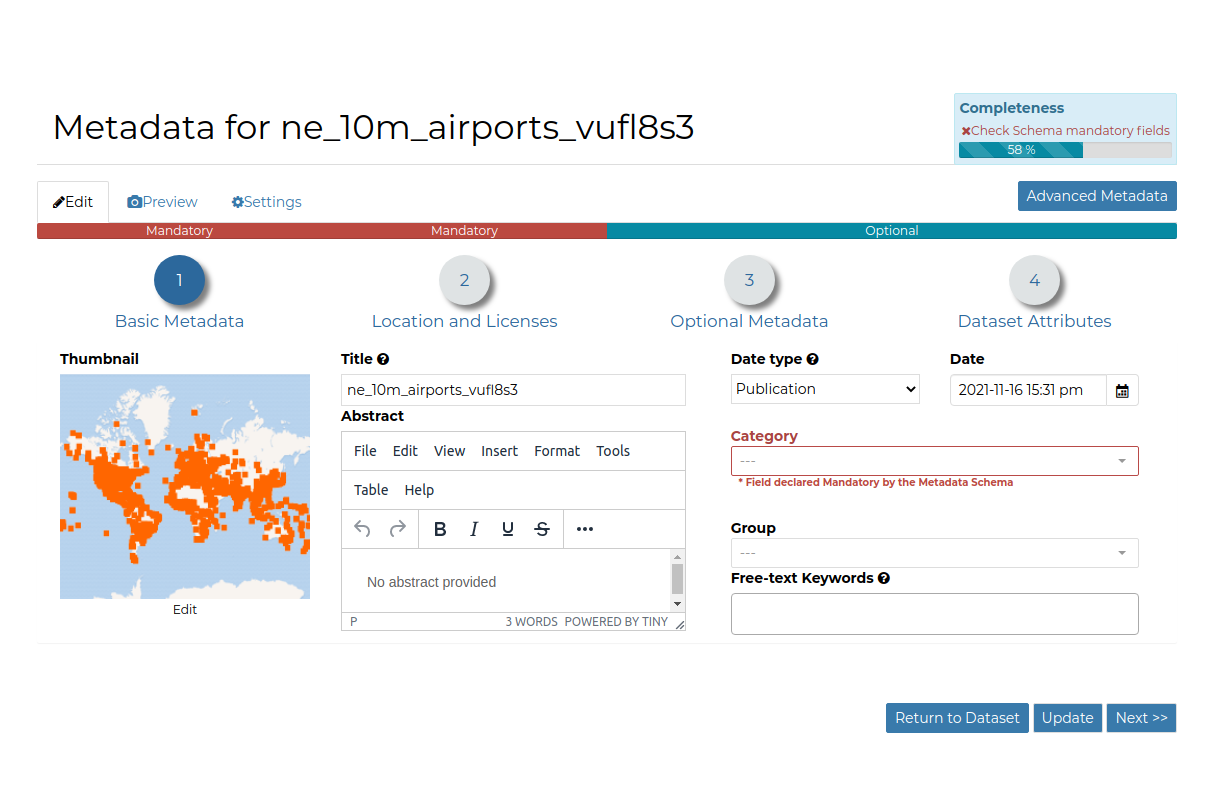Toggle bold formatting in the abstract editor
Screen dimensions: 1214x800
click(440, 528)
